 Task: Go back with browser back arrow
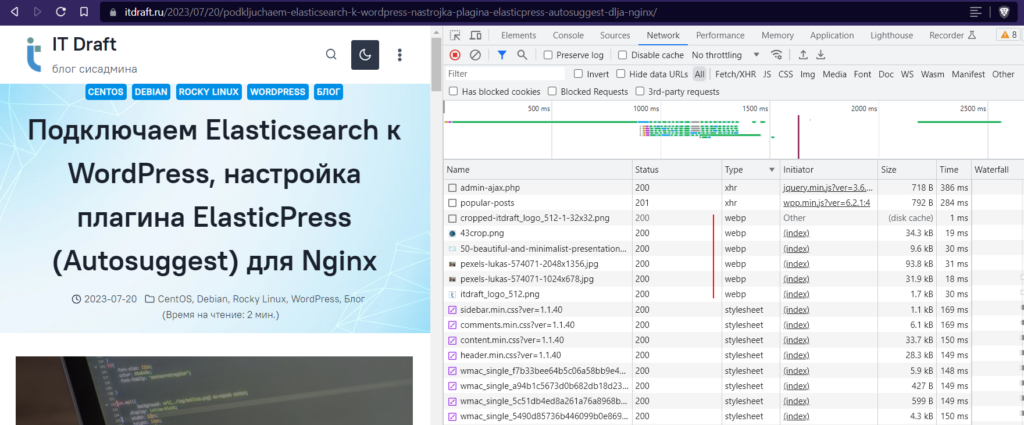(x=15, y=12)
